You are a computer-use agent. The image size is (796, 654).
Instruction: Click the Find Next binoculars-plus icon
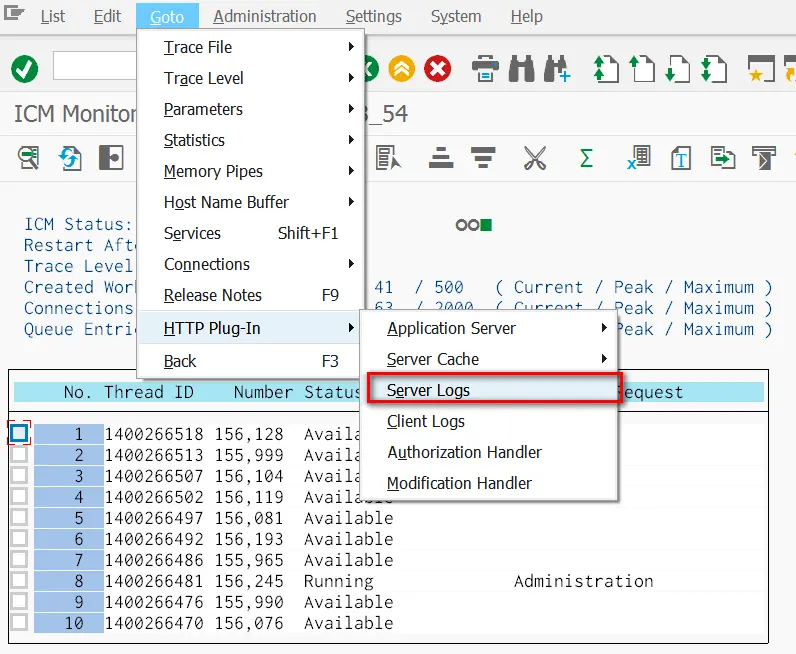pos(557,69)
